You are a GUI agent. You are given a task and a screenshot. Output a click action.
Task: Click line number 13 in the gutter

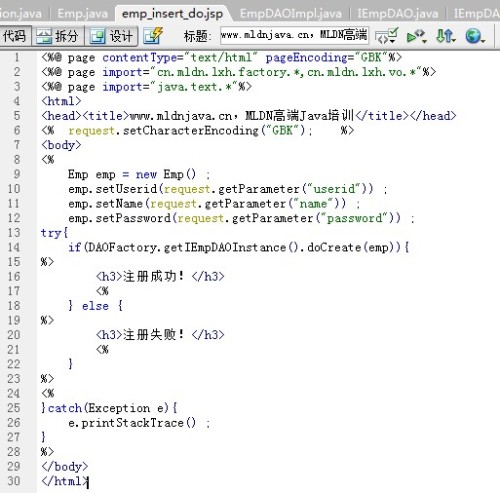[x=14, y=233]
